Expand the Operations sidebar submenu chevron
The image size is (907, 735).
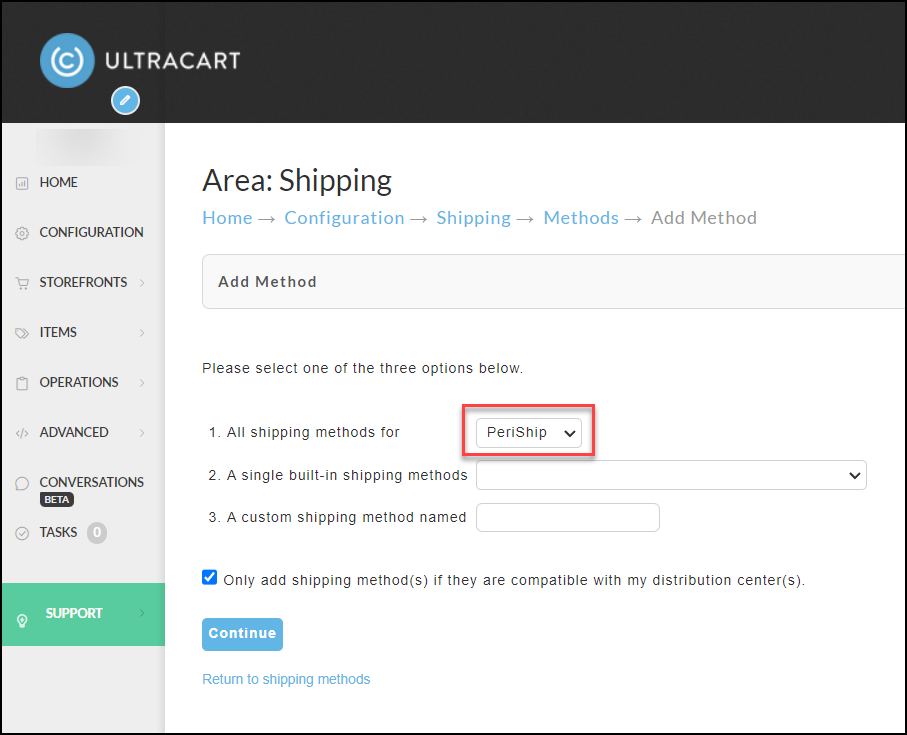coord(142,383)
